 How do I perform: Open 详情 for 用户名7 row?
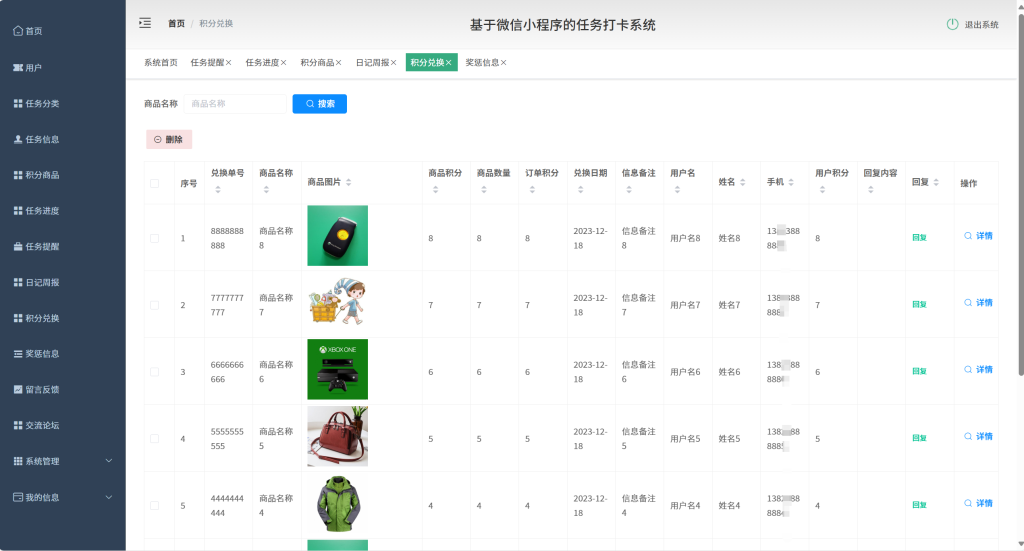click(978, 303)
